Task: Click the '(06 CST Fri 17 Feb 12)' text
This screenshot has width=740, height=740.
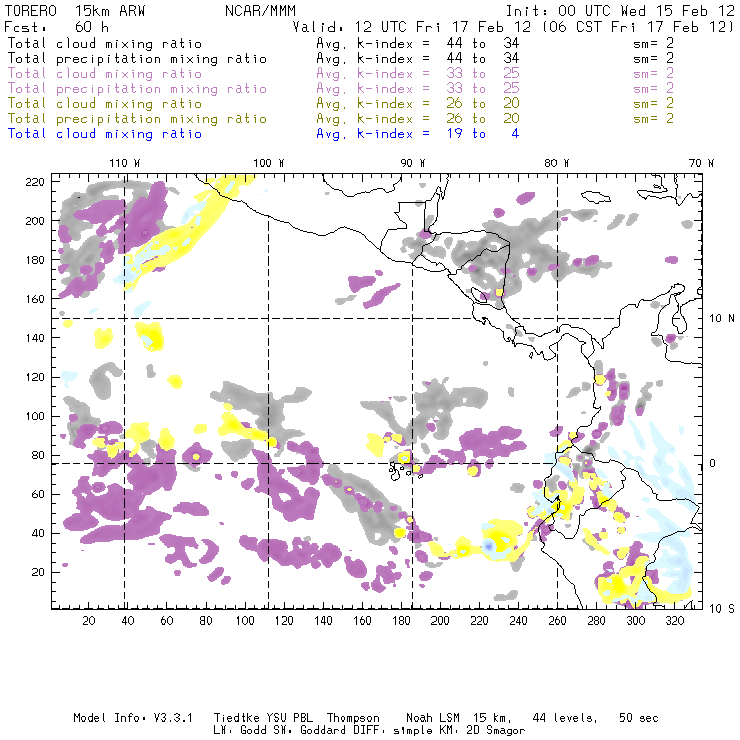Action: click(638, 27)
